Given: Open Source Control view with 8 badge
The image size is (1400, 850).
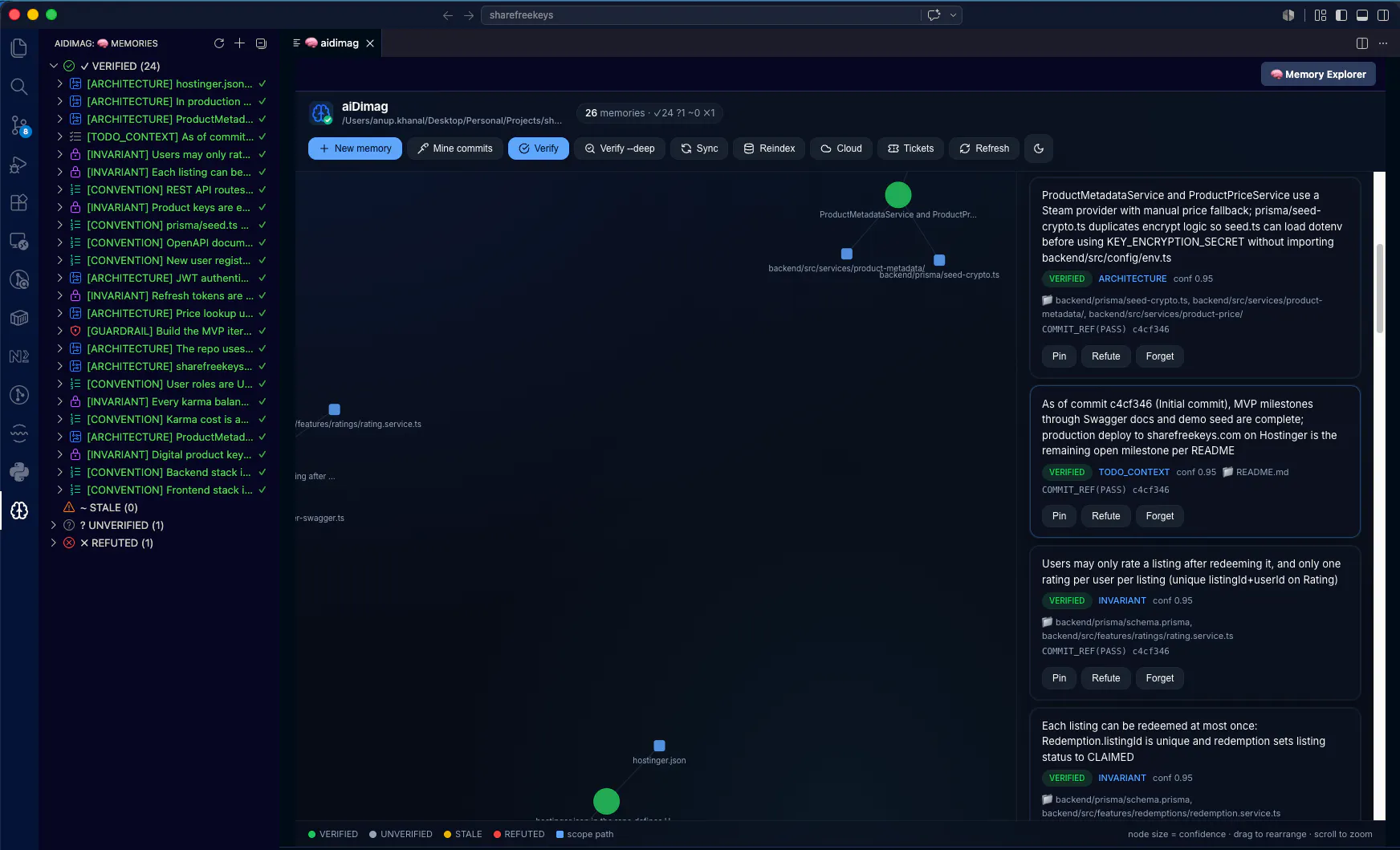Looking at the screenshot, I should coord(19,125).
